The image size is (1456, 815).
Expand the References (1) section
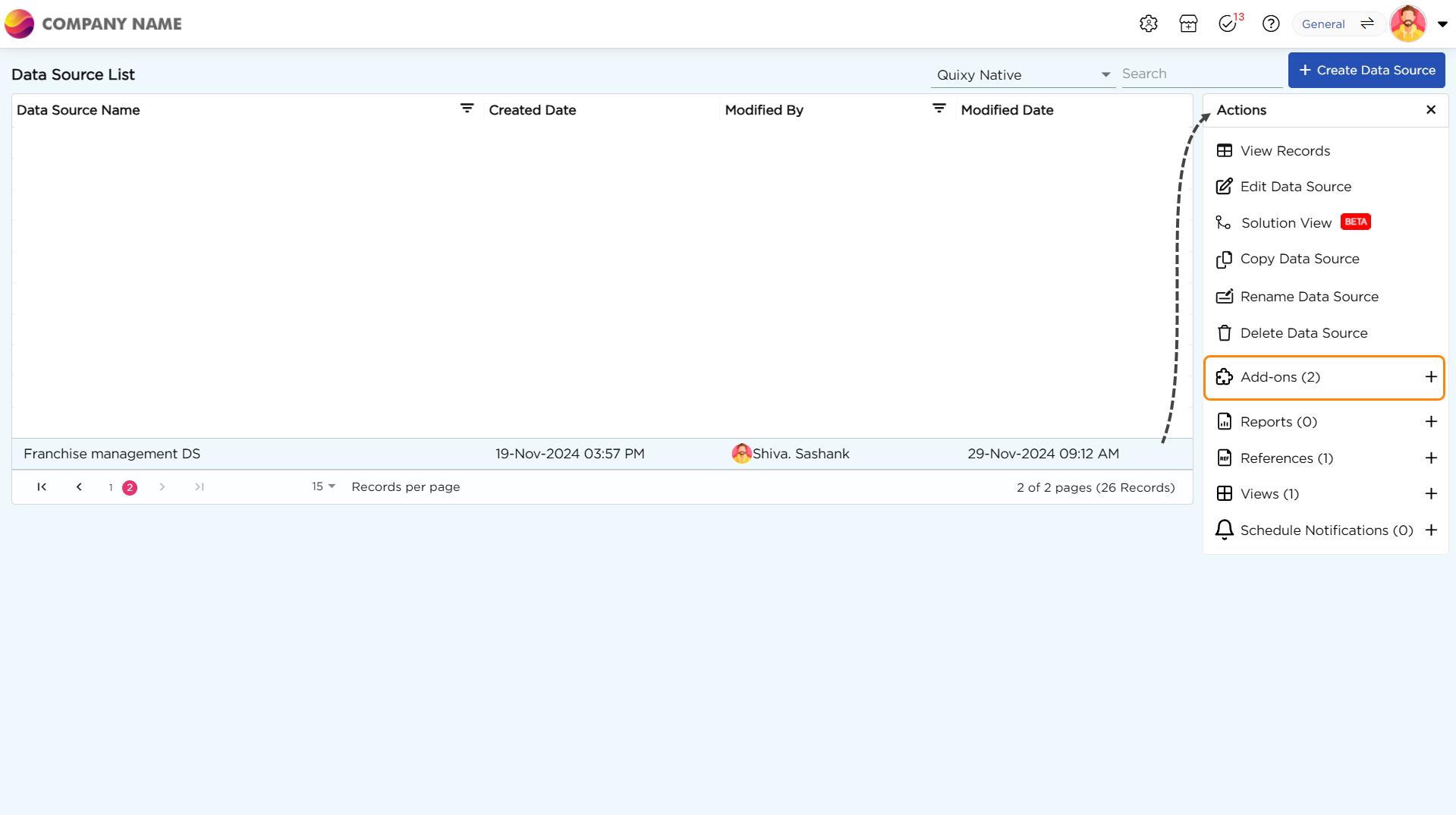(1430, 458)
